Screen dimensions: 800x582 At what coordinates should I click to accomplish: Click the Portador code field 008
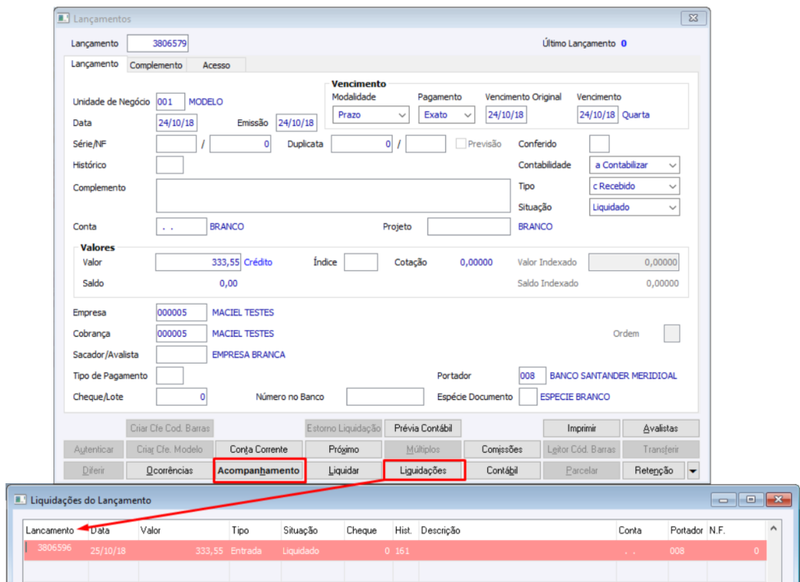pyautogui.click(x=532, y=376)
